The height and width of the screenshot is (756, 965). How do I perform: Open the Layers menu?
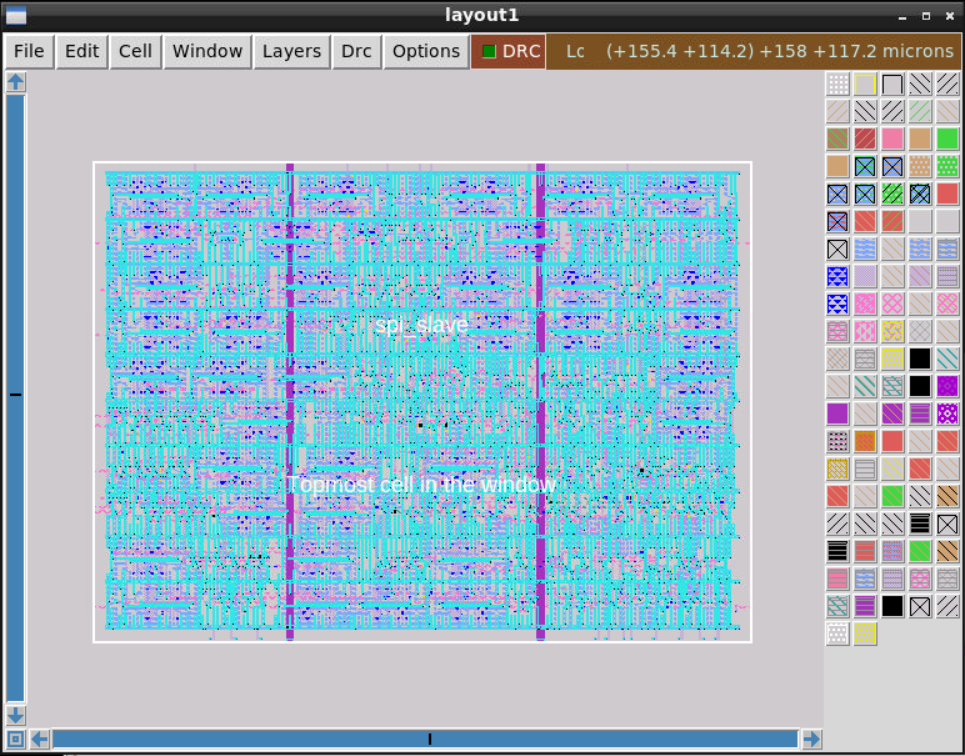point(291,51)
